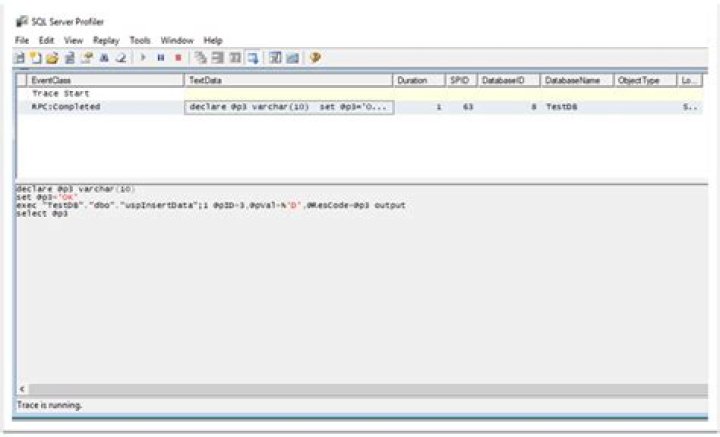720x437 pixels.
Task: Click the Clear Trace Window eraser icon
Action: [x=121, y=58]
